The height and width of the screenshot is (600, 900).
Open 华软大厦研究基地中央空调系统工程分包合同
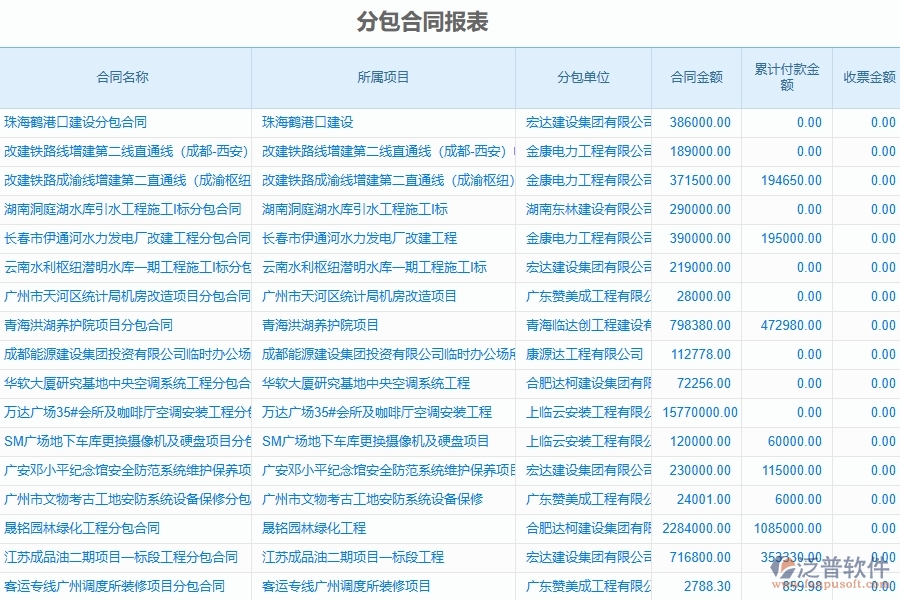click(120, 382)
